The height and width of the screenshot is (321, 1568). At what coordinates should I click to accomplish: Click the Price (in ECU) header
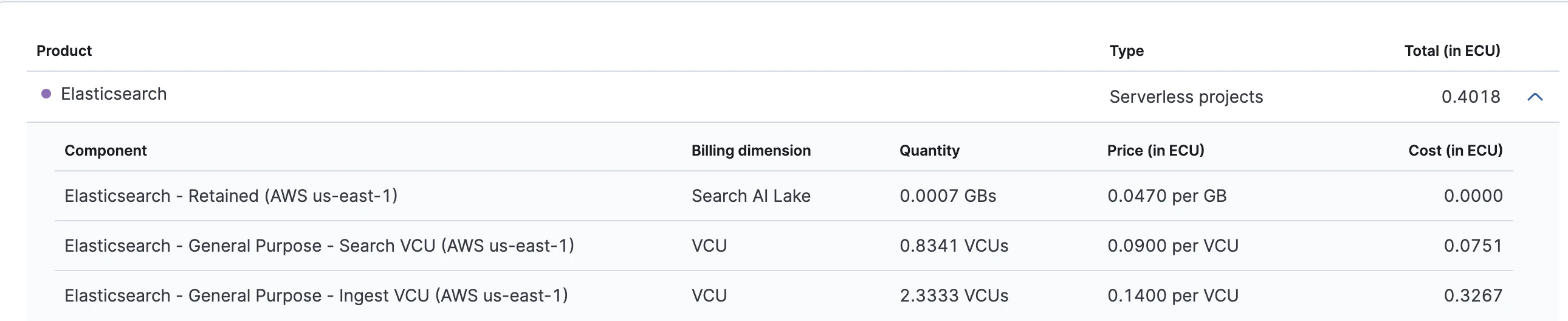[1155, 150]
